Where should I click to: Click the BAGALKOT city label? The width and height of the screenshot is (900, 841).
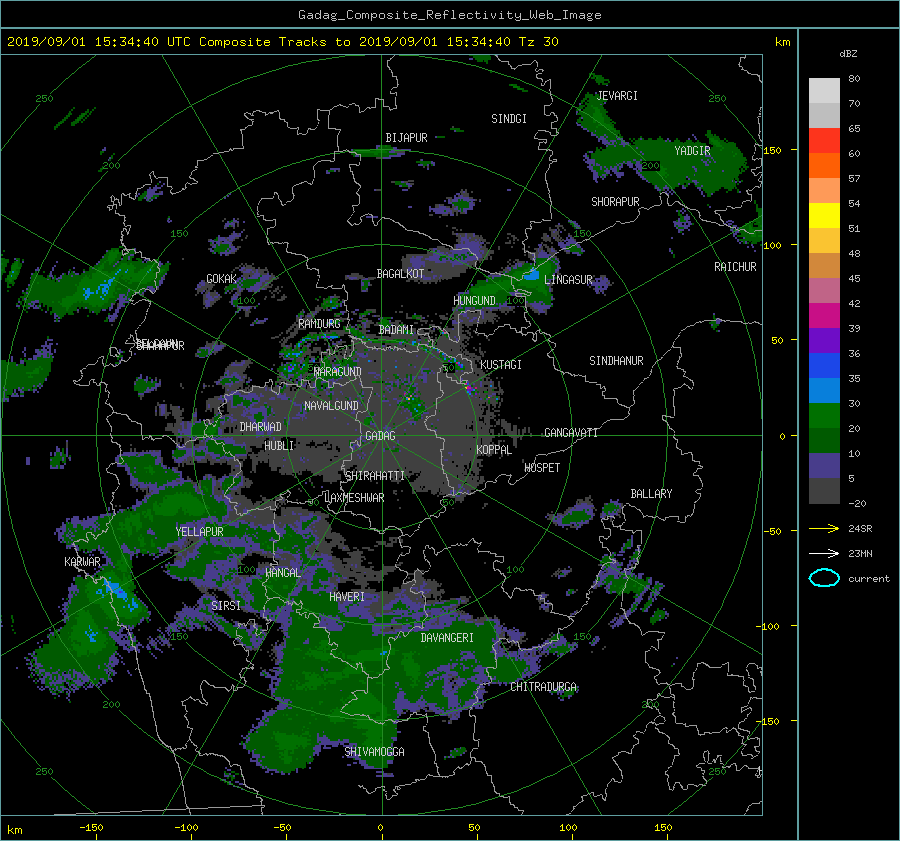pos(400,274)
